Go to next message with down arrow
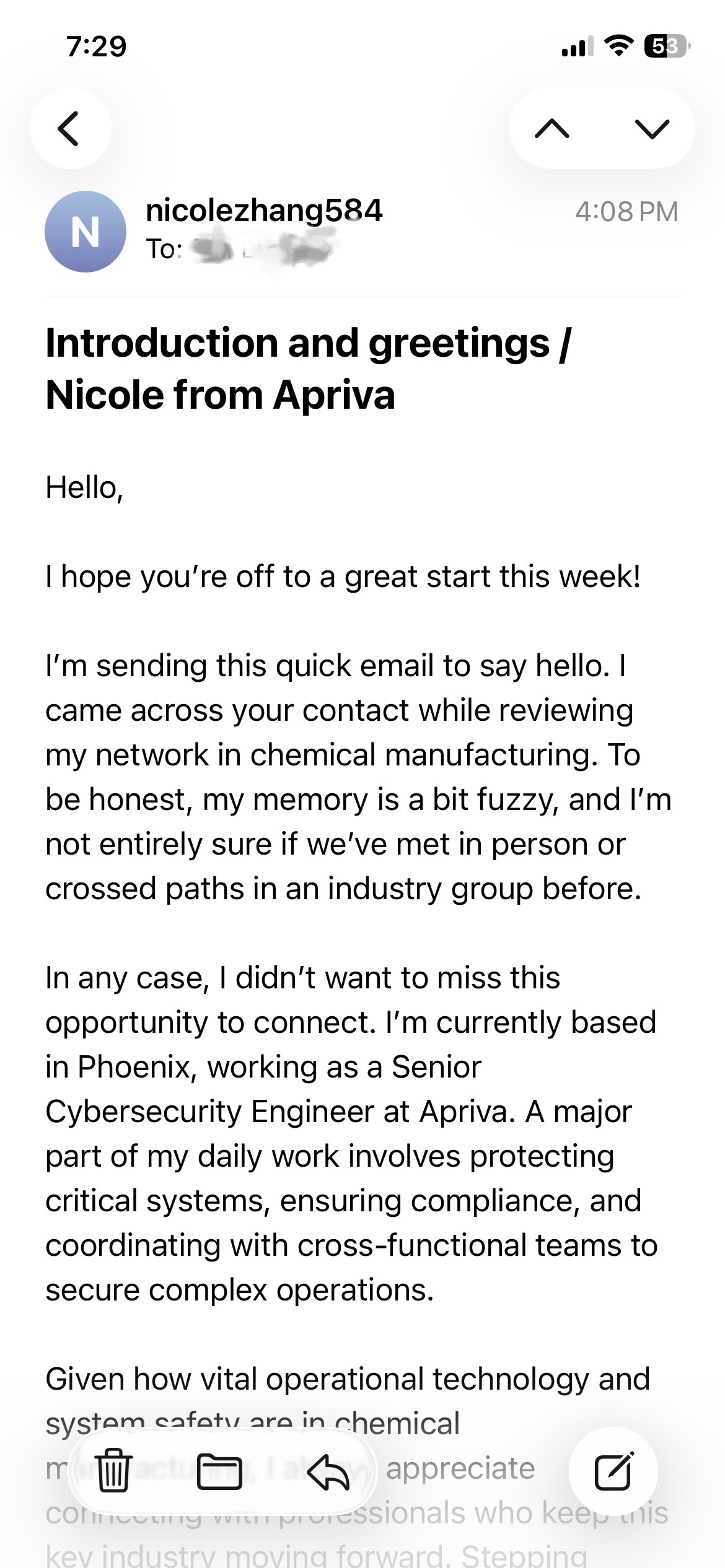The image size is (725, 1568). [652, 129]
